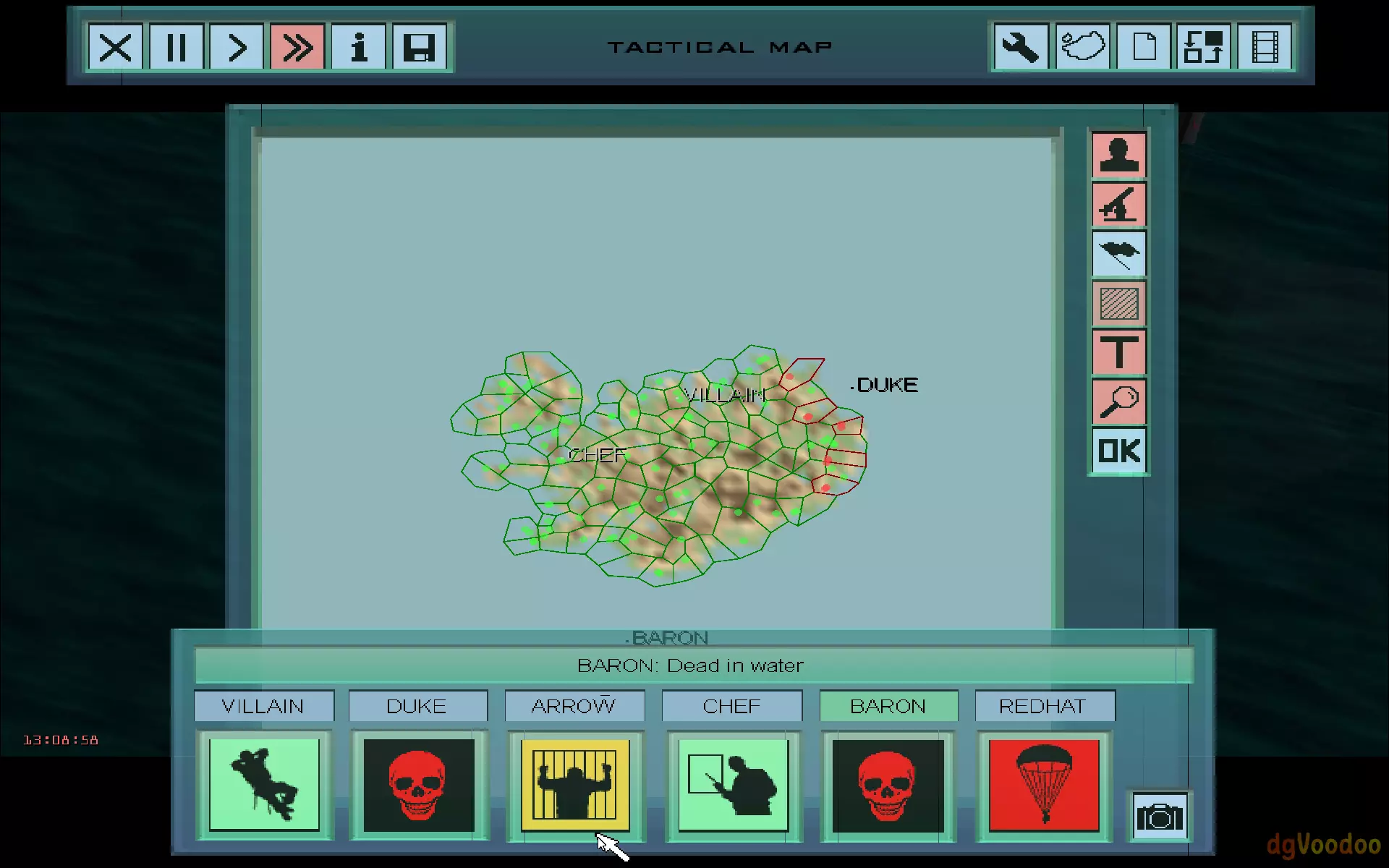Image resolution: width=1389 pixels, height=868 pixels.
Task: Toggle fast-forward time speed
Action: click(297, 48)
